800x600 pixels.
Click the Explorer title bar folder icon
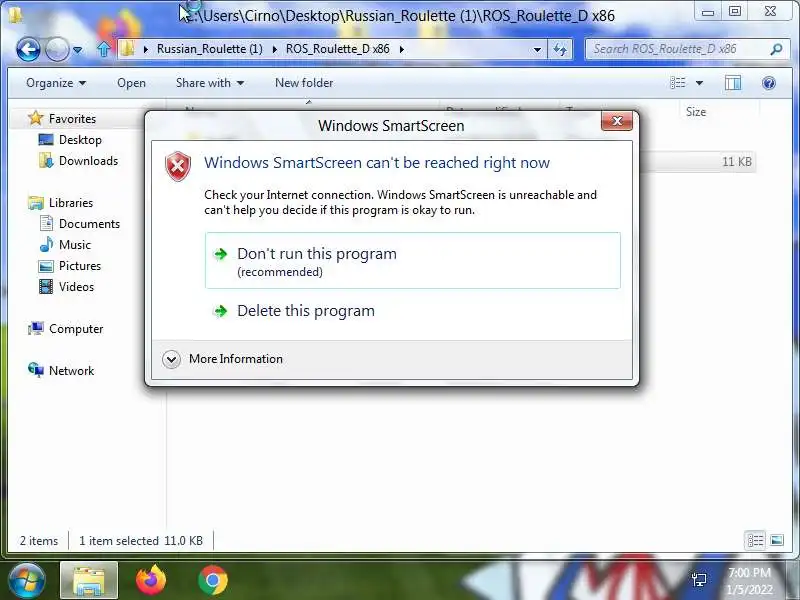pos(15,15)
